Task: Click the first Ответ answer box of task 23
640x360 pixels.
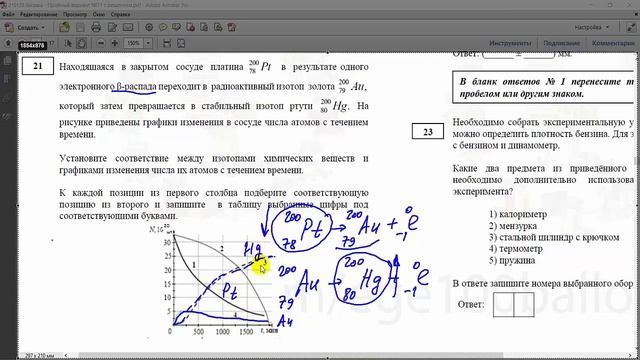Action: [x=503, y=304]
